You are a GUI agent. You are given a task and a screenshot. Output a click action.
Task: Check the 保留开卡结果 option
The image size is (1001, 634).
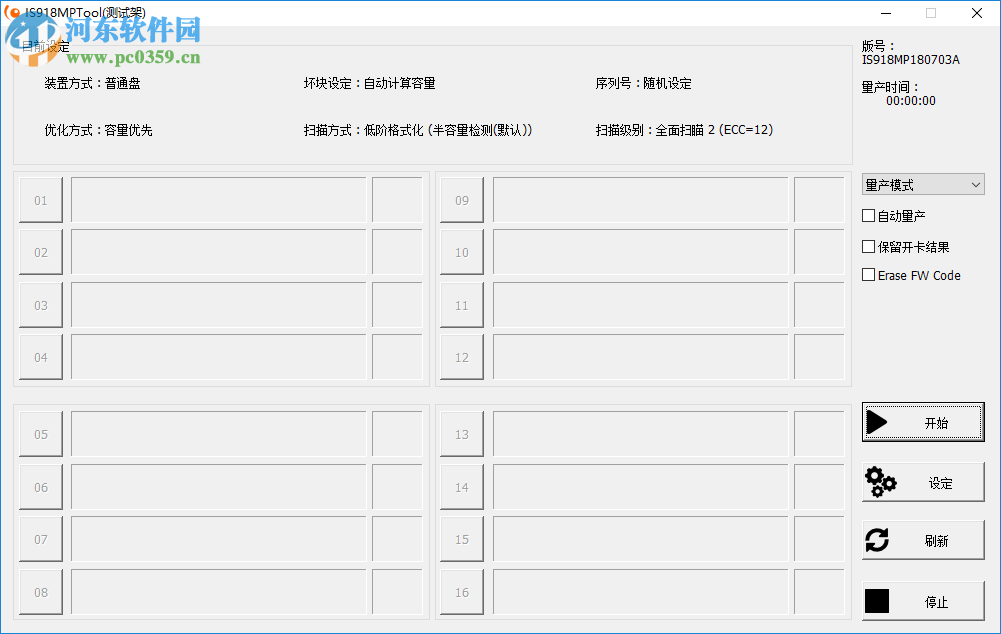[x=868, y=246]
